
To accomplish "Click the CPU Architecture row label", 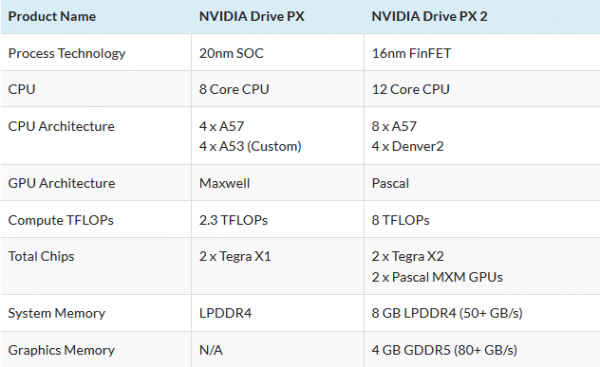I will click(x=61, y=126).
